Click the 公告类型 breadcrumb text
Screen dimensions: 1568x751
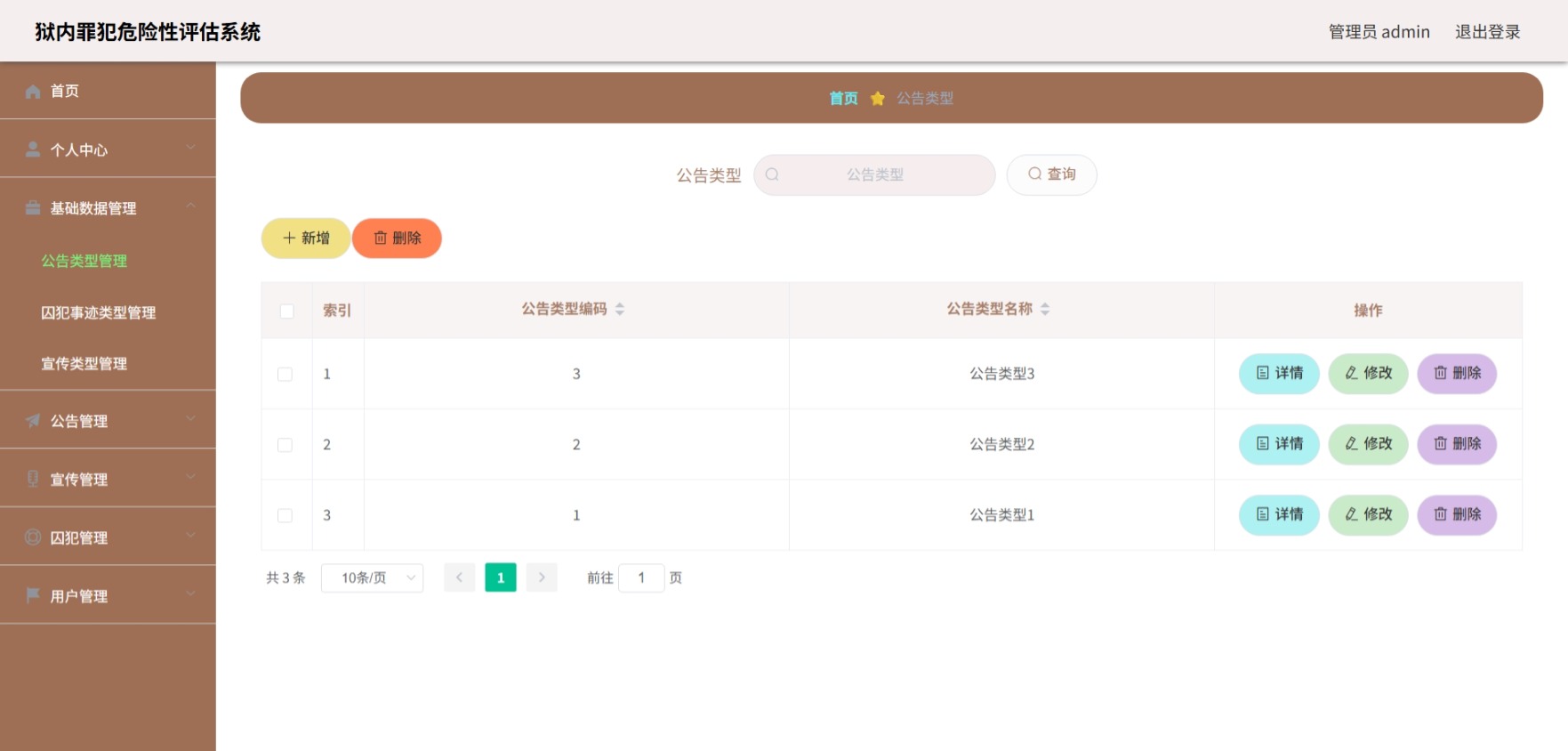925,98
